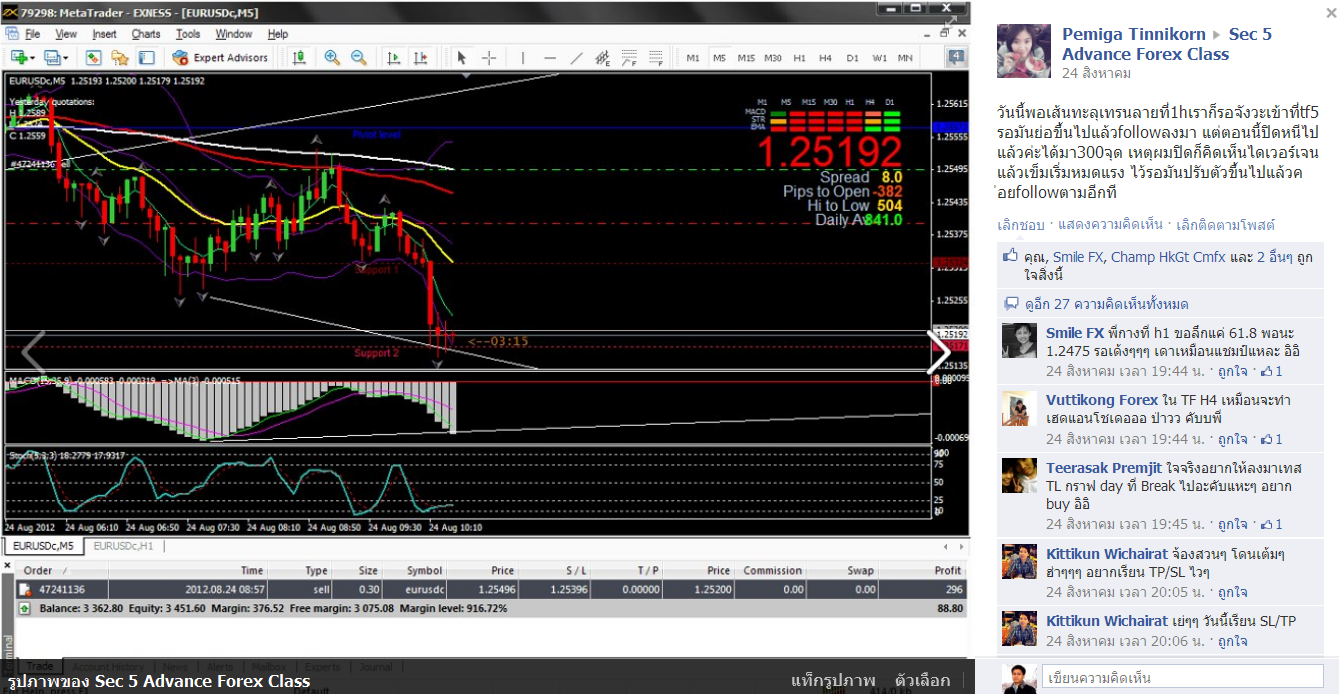Select the vertical line drawing tool
The image size is (1339, 694).
pos(521,58)
